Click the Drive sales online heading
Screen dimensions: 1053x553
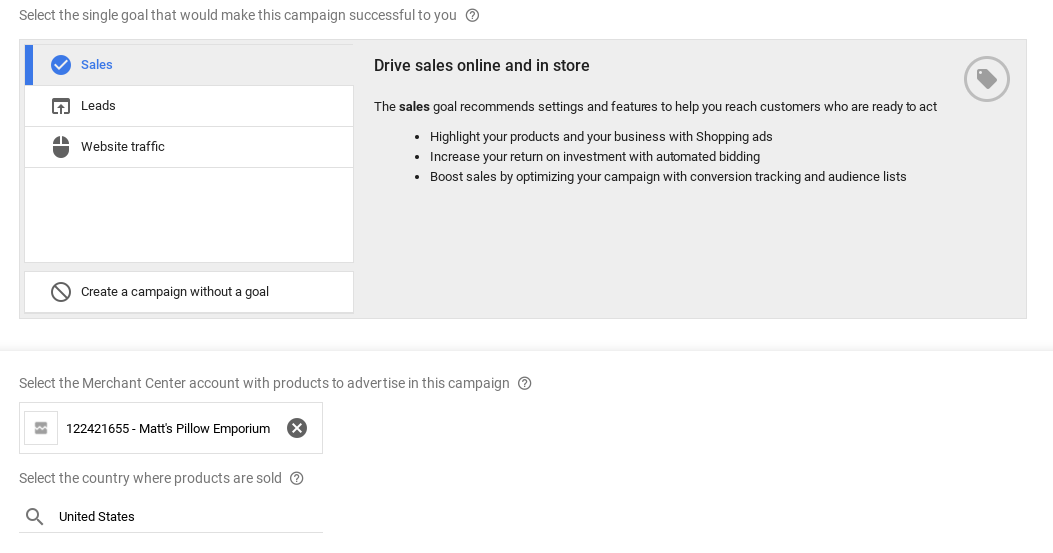(x=482, y=66)
